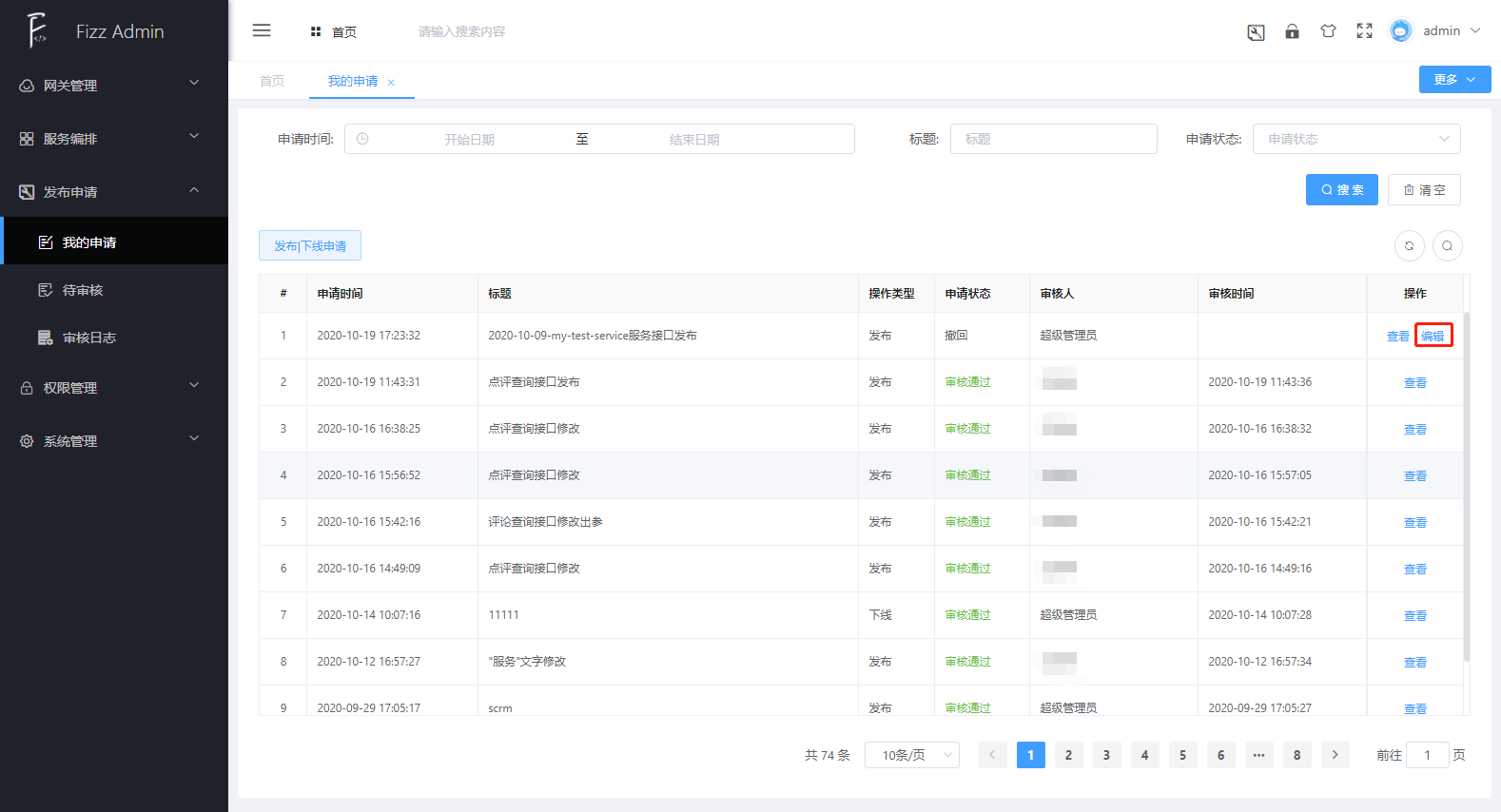This screenshot has width=1501, height=812.
Task: Click the pagination ellipsis button
Action: click(1258, 755)
